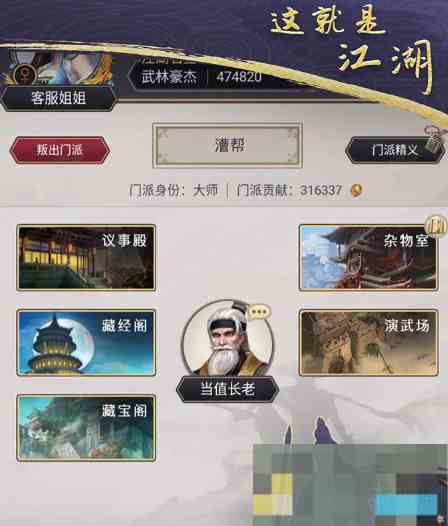Viewport: 448px width, 526px height.
Task: Enter the 演武场 training ground
Action: click(x=368, y=342)
